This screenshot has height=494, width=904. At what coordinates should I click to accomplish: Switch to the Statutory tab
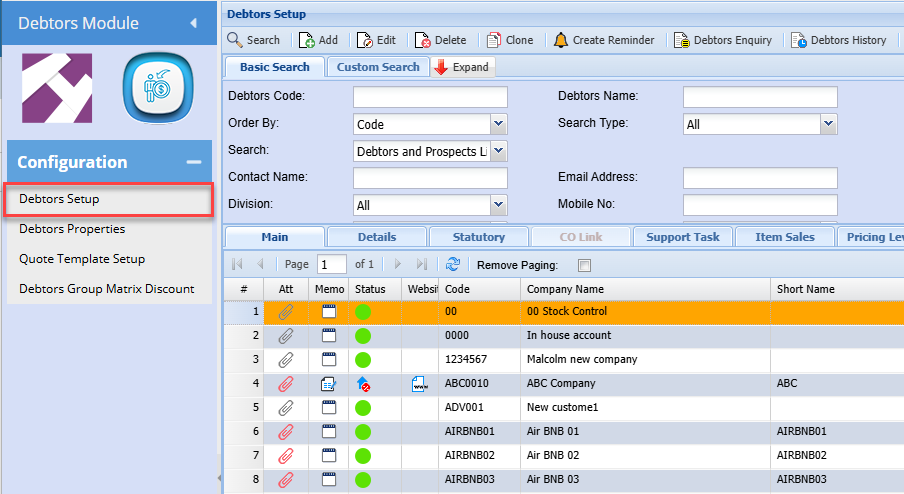[x=478, y=237]
